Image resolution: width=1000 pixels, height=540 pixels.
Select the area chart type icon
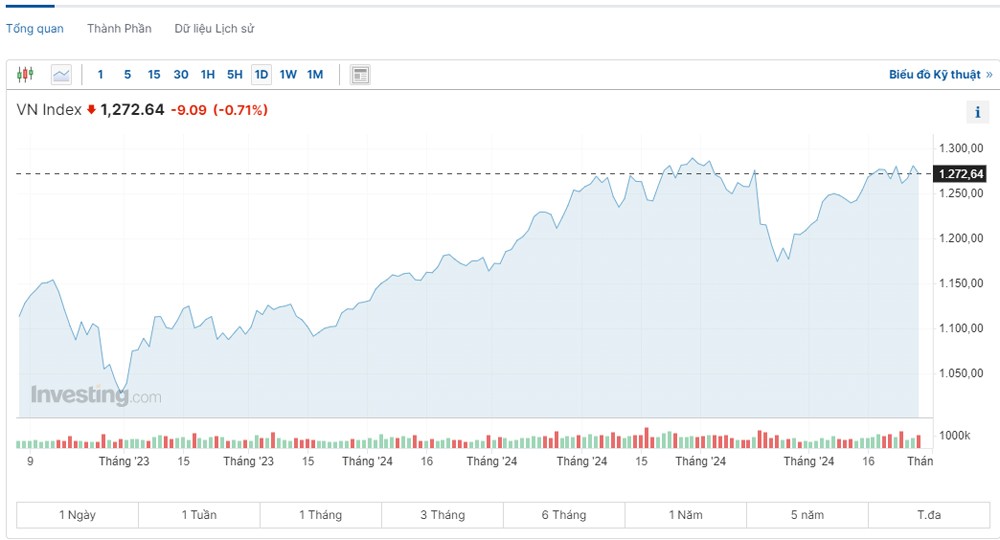[x=61, y=74]
